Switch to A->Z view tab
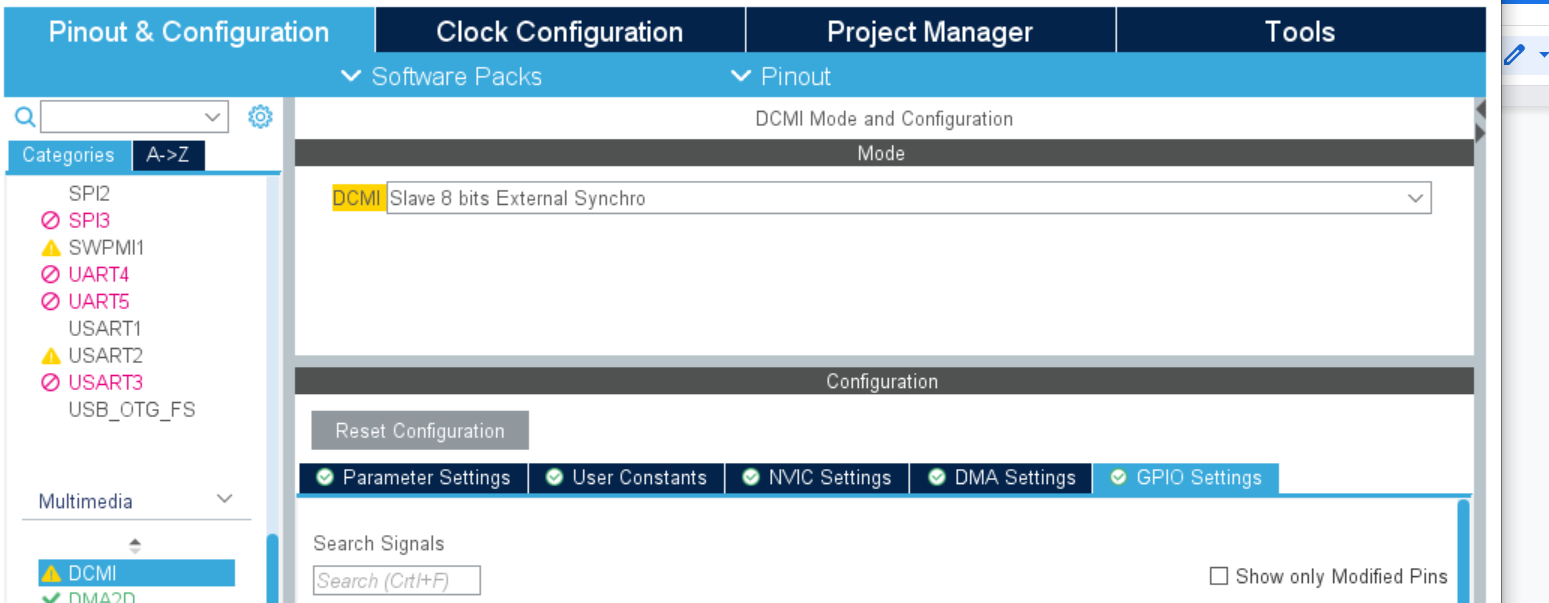 (x=168, y=155)
